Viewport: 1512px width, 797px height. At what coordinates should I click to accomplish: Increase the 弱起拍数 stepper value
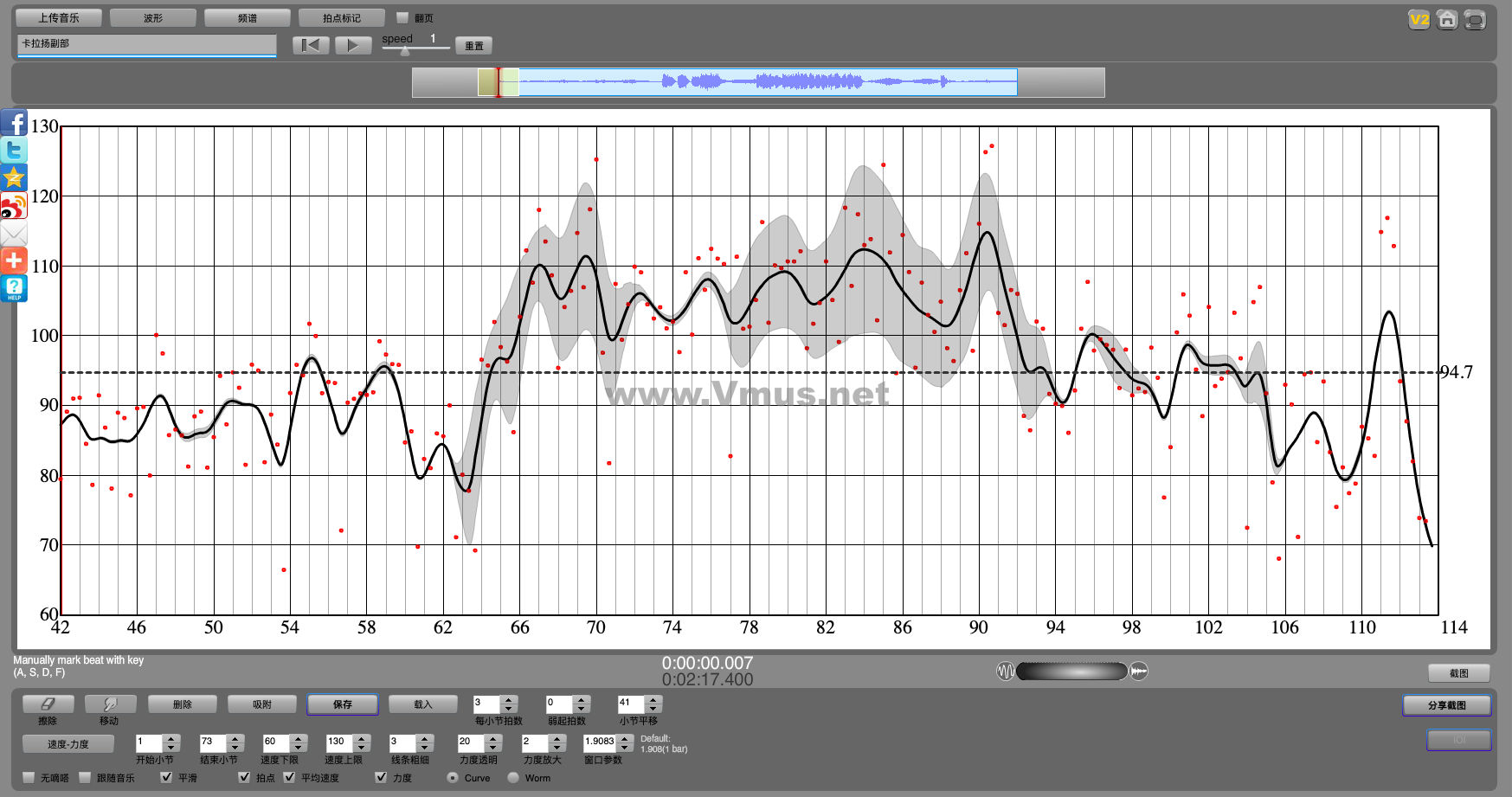(x=582, y=699)
